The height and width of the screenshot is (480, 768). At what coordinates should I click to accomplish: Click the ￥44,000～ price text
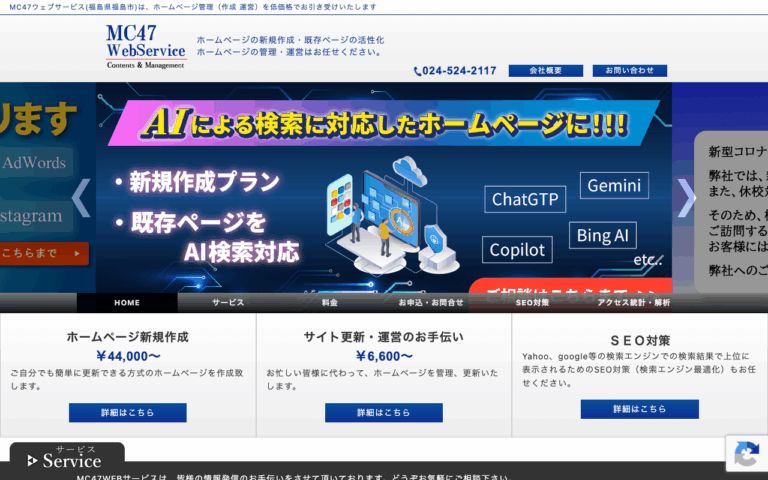[128, 356]
